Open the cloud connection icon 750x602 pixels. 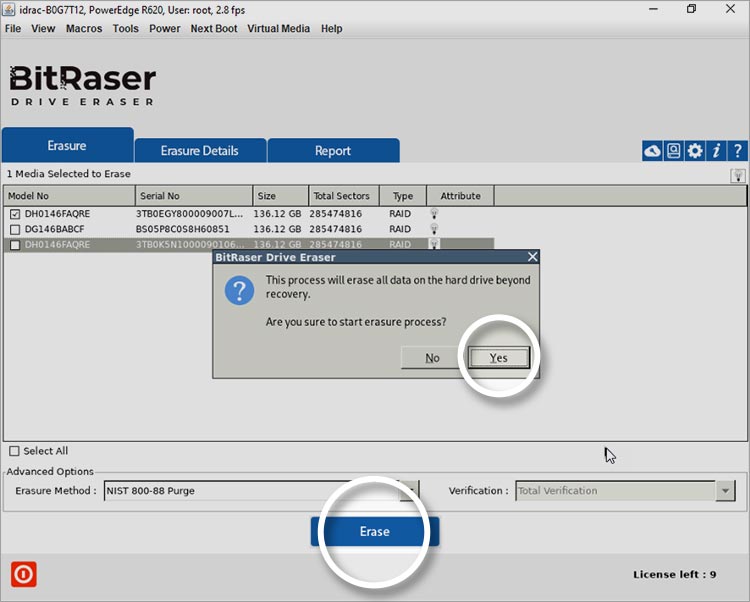pos(652,151)
